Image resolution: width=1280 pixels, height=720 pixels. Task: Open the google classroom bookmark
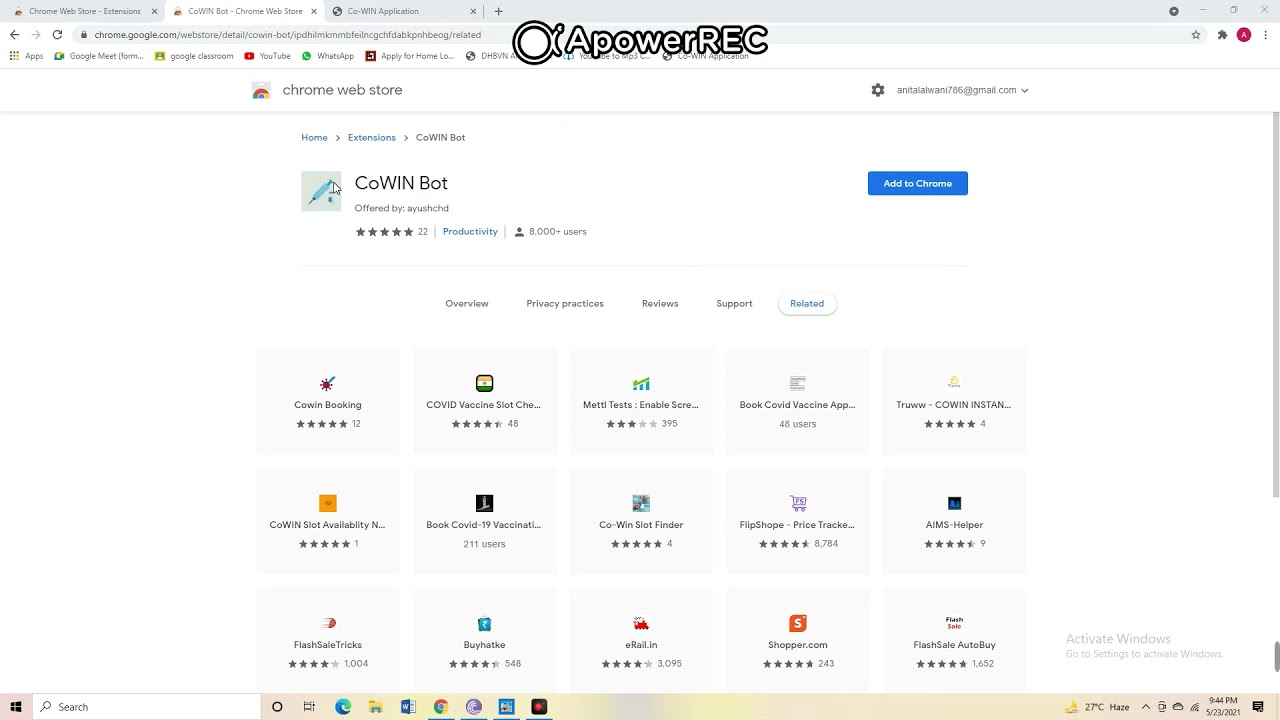(194, 56)
